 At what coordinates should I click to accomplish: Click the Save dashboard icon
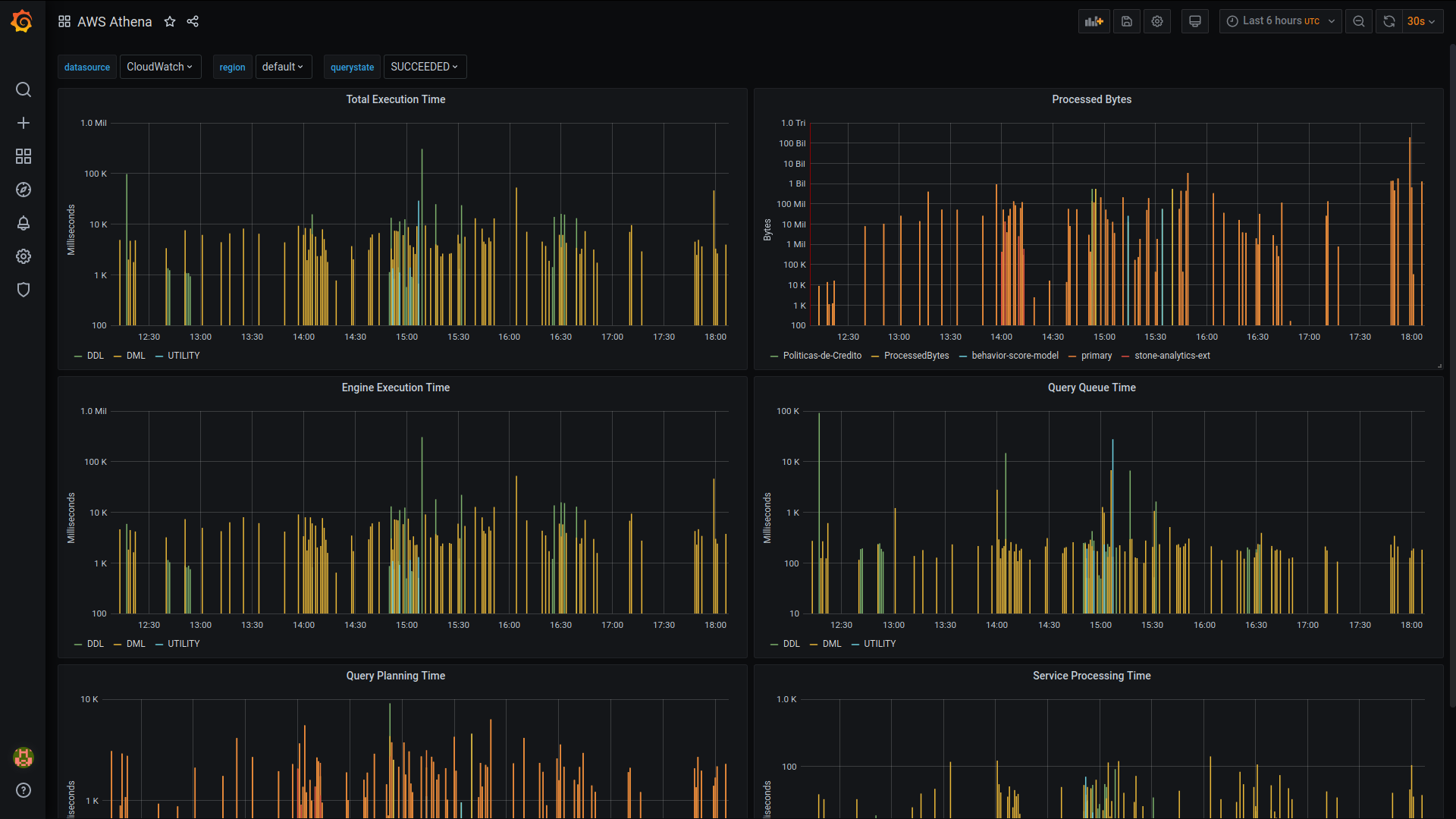point(1127,21)
